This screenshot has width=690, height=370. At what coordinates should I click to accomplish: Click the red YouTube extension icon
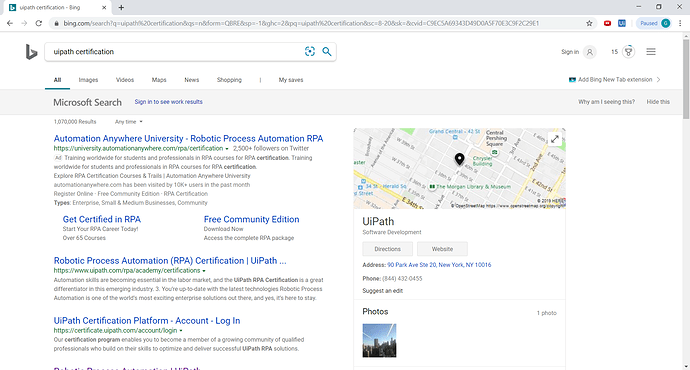607,23
